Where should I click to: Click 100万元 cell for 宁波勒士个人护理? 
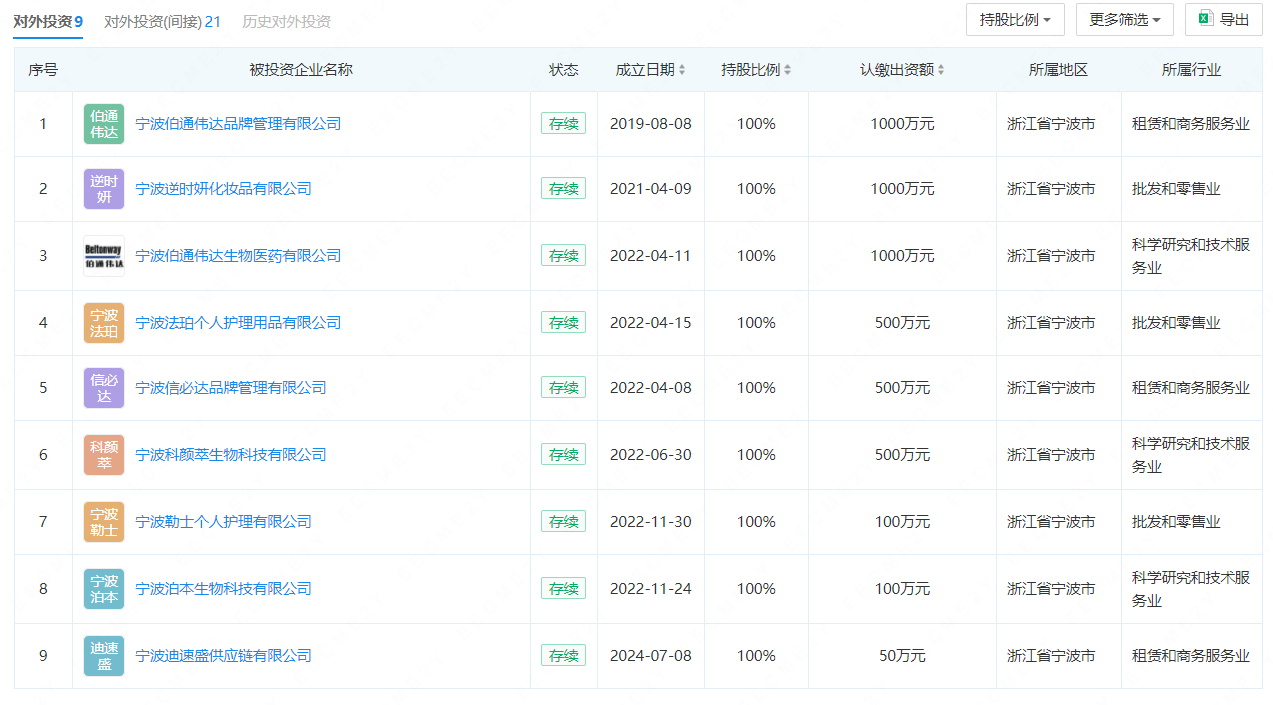tap(902, 522)
